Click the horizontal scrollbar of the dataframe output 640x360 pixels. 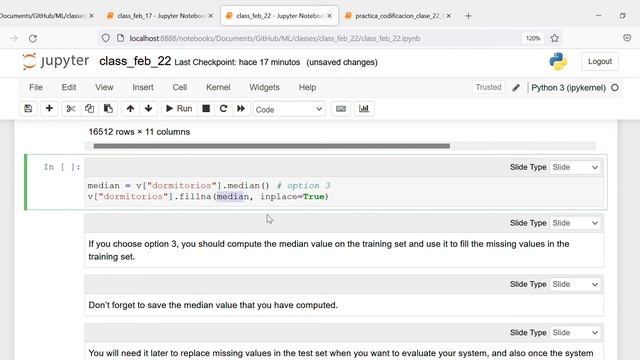tap(271, 146)
